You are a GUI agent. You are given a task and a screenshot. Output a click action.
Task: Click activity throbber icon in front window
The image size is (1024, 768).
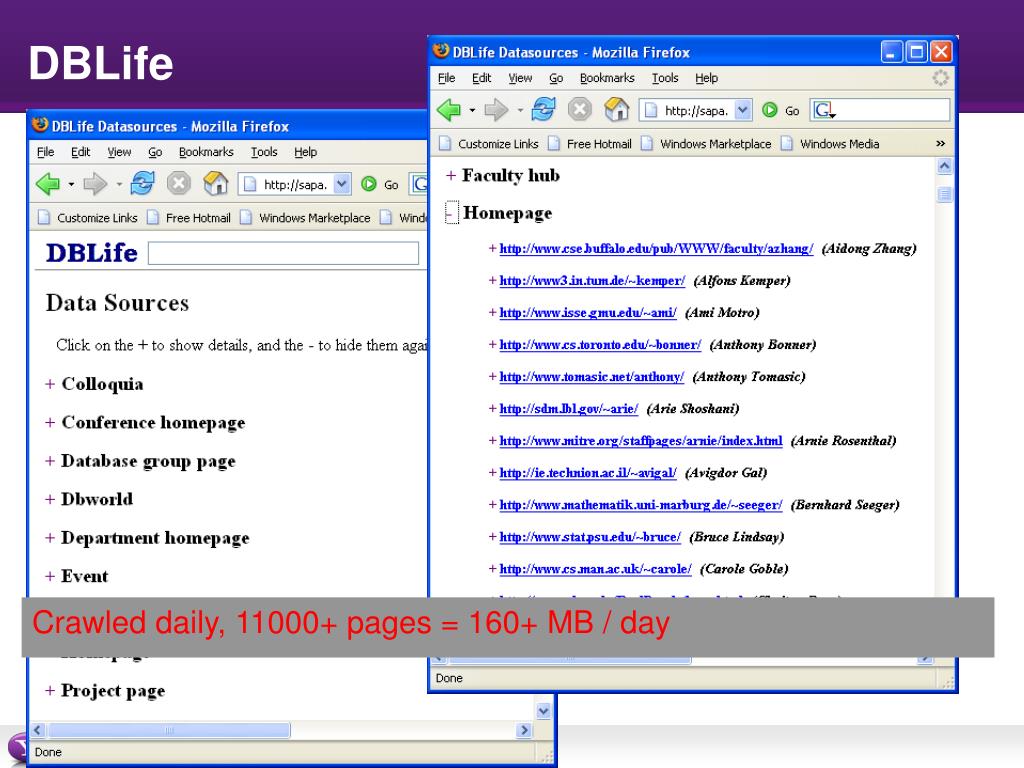click(x=940, y=78)
